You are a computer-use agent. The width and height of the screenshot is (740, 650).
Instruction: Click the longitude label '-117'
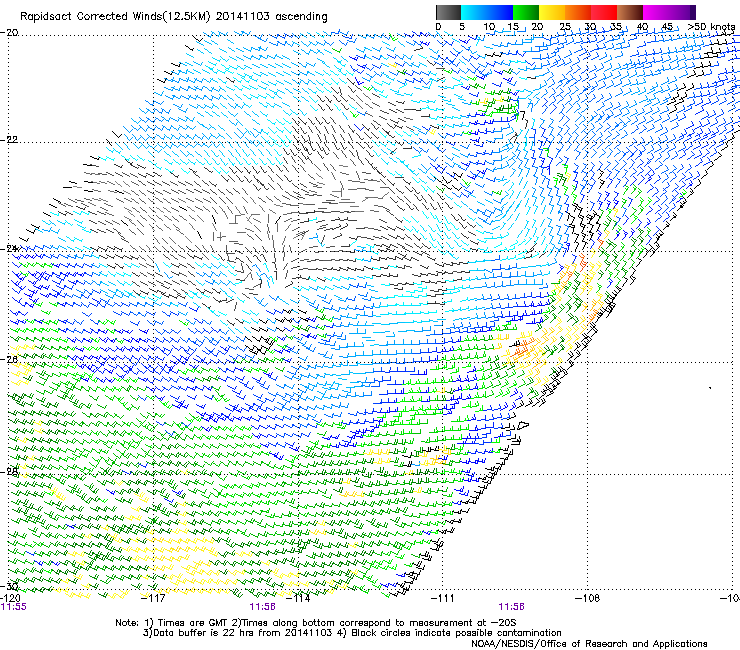click(x=153, y=599)
